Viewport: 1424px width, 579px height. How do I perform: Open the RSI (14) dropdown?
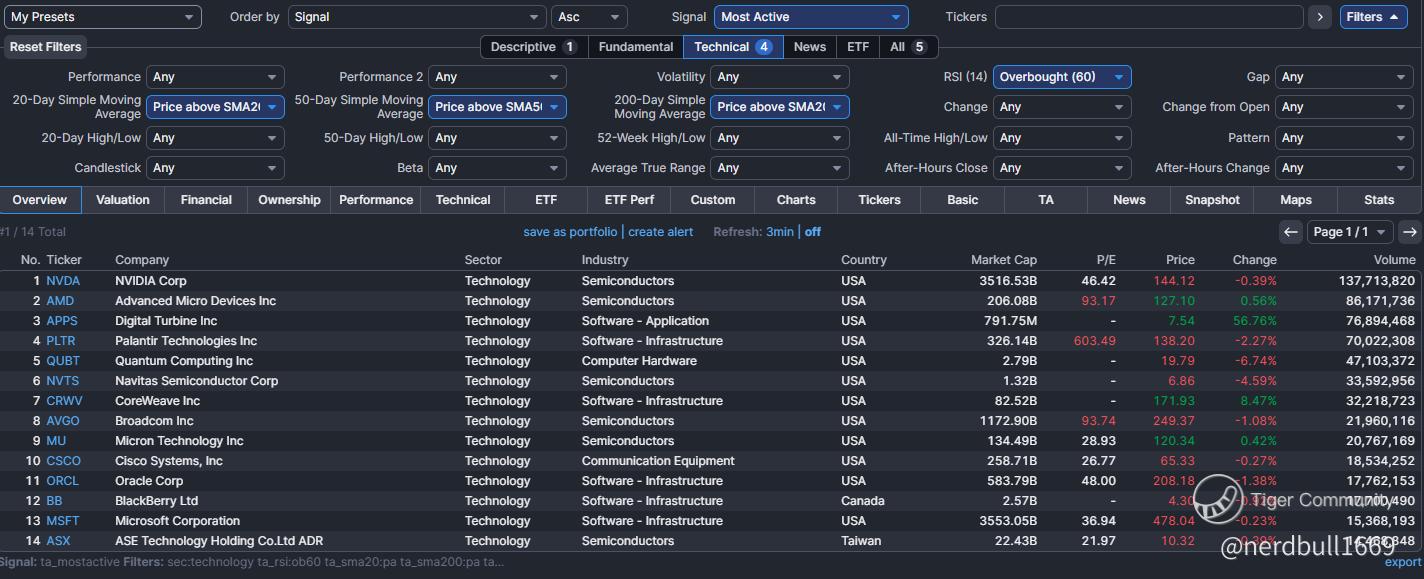[1061, 77]
